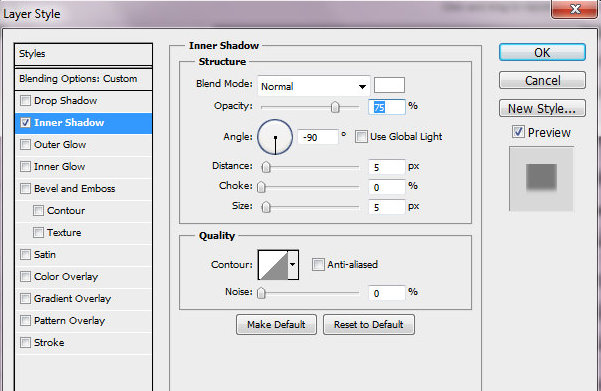Click the Cancel button
Viewport: 601px width, 391px height.
(x=542, y=80)
